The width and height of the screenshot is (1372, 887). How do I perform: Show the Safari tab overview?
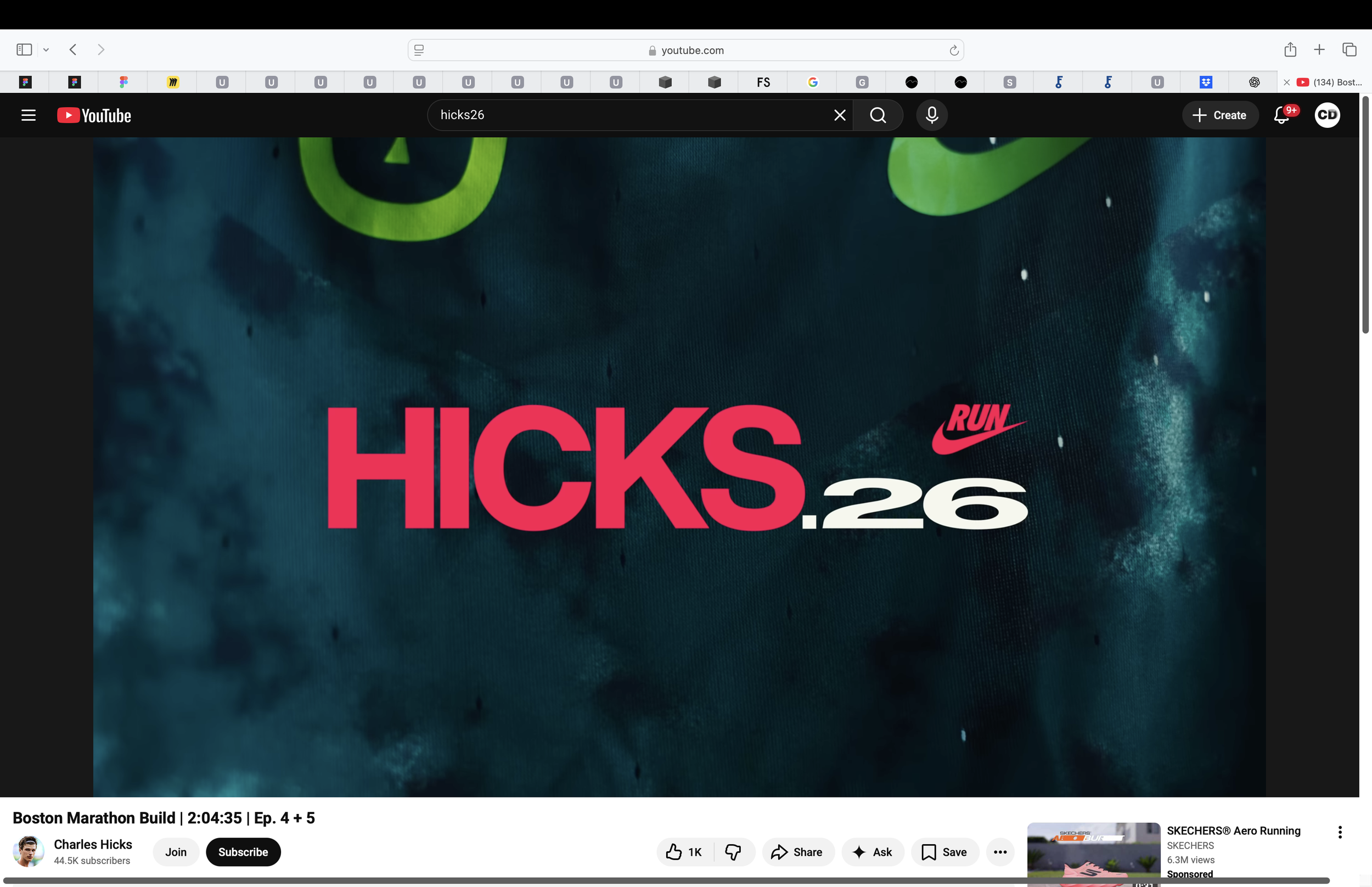click(1349, 49)
